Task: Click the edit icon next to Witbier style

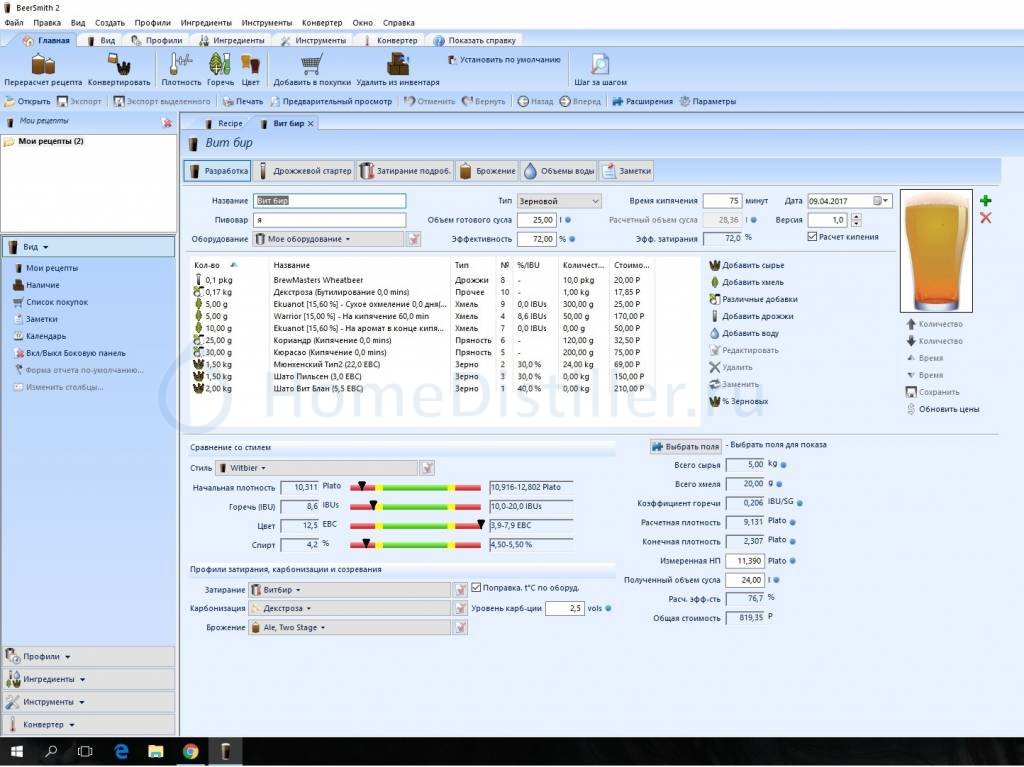Action: pos(427,468)
